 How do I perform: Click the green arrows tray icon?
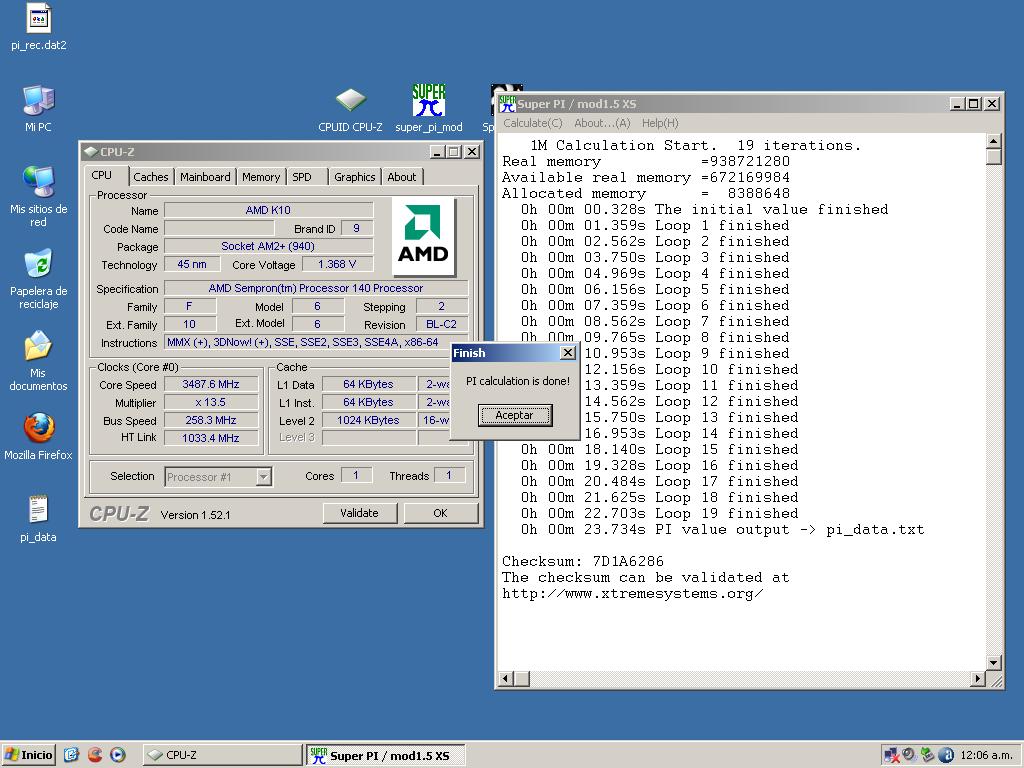[x=927, y=755]
